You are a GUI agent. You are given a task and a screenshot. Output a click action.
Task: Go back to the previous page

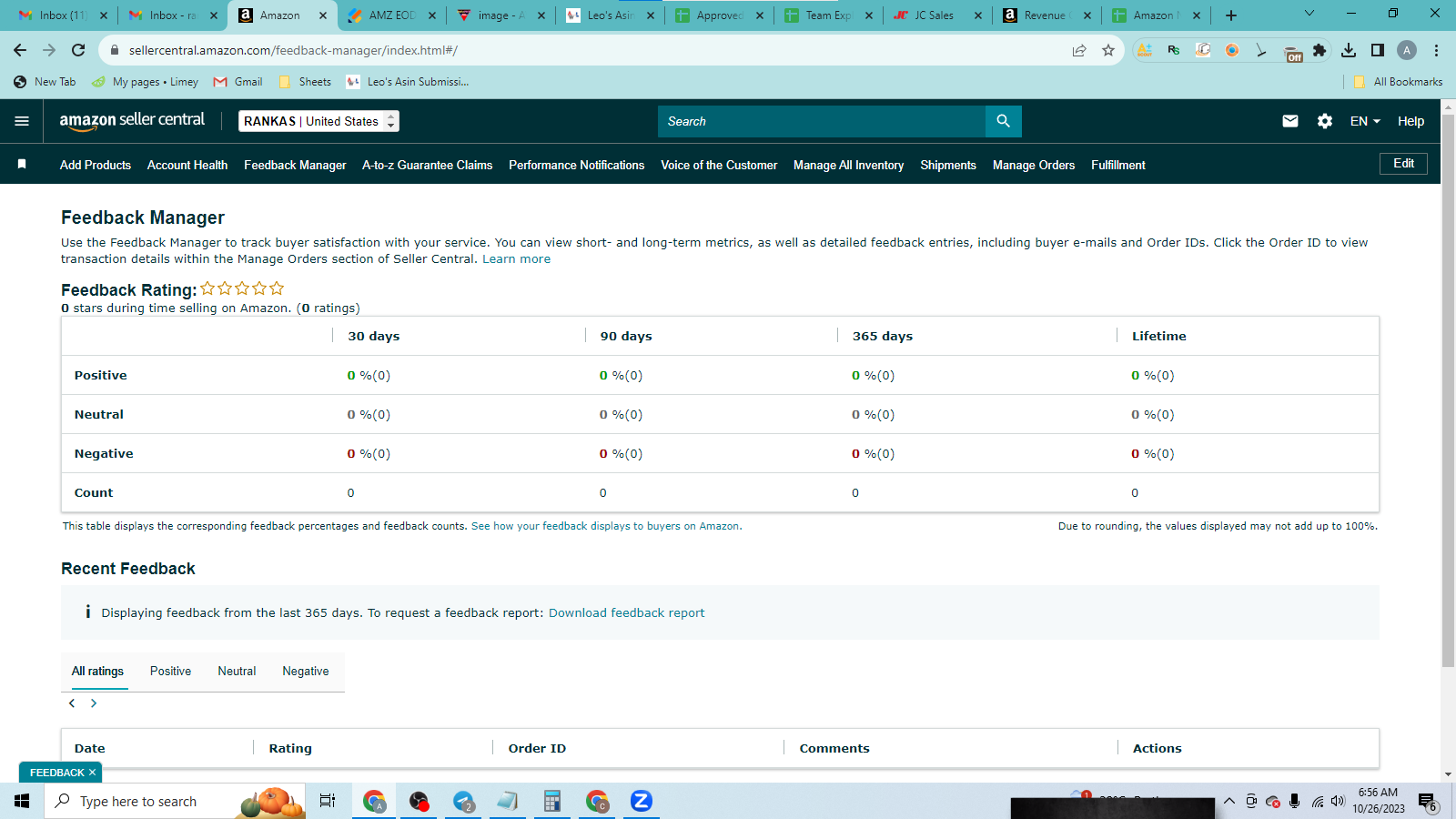(20, 50)
